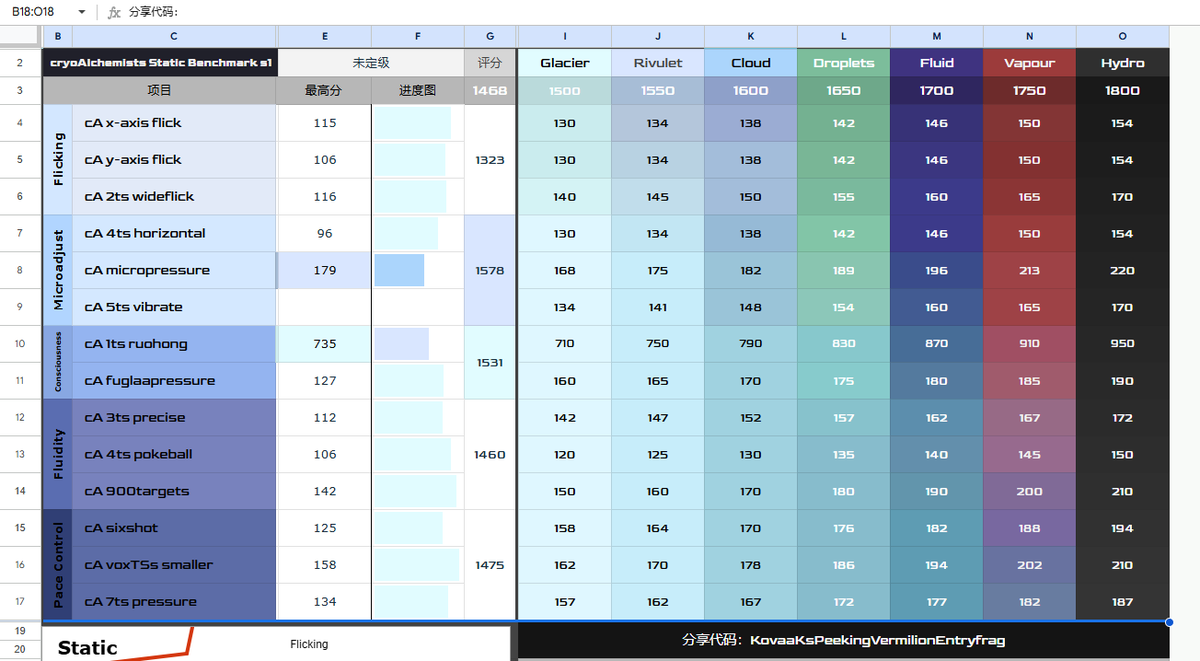1200x661 pixels.
Task: Click the Microadjust category score 1578
Action: pos(490,270)
